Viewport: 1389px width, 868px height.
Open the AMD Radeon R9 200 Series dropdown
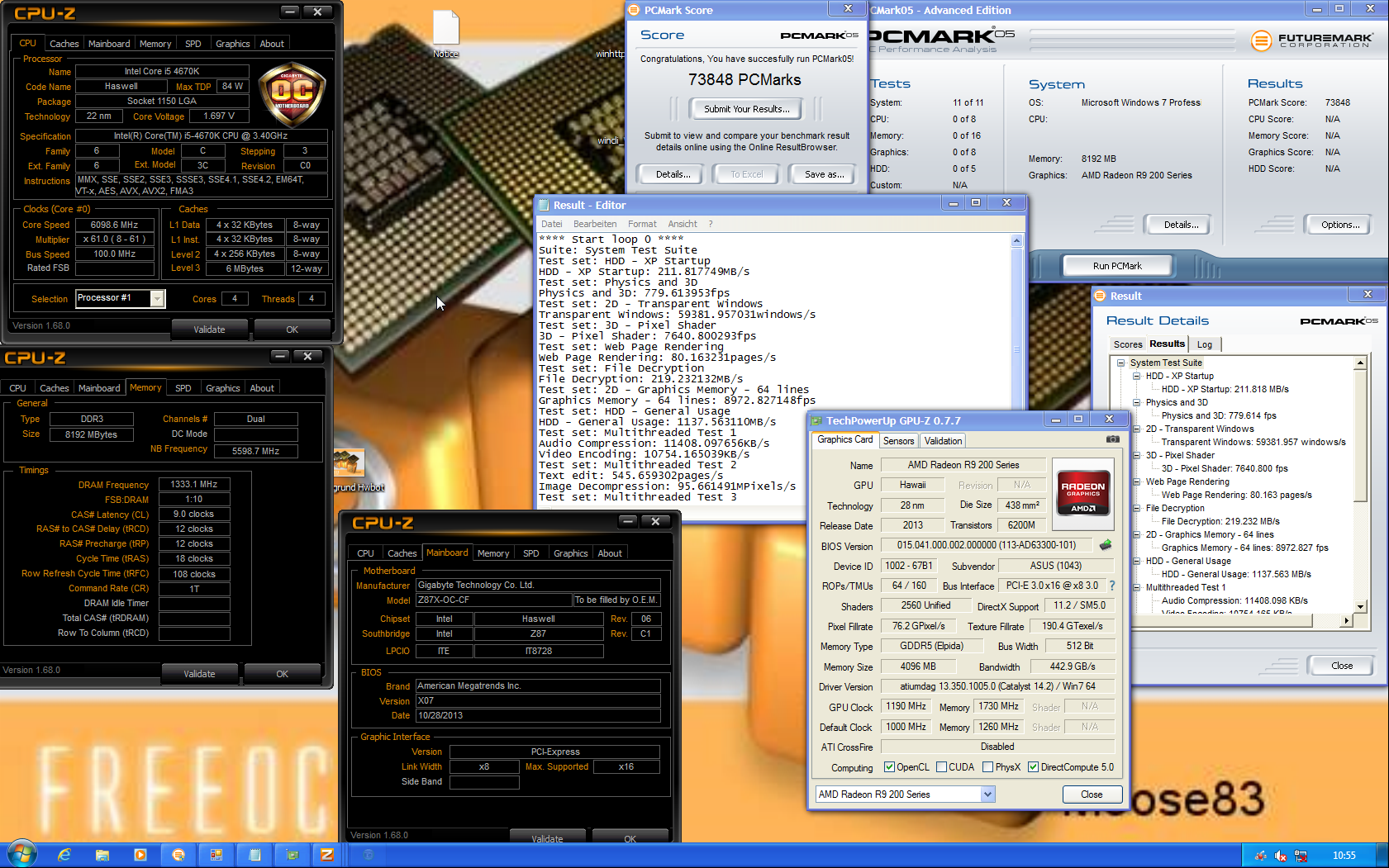(987, 794)
